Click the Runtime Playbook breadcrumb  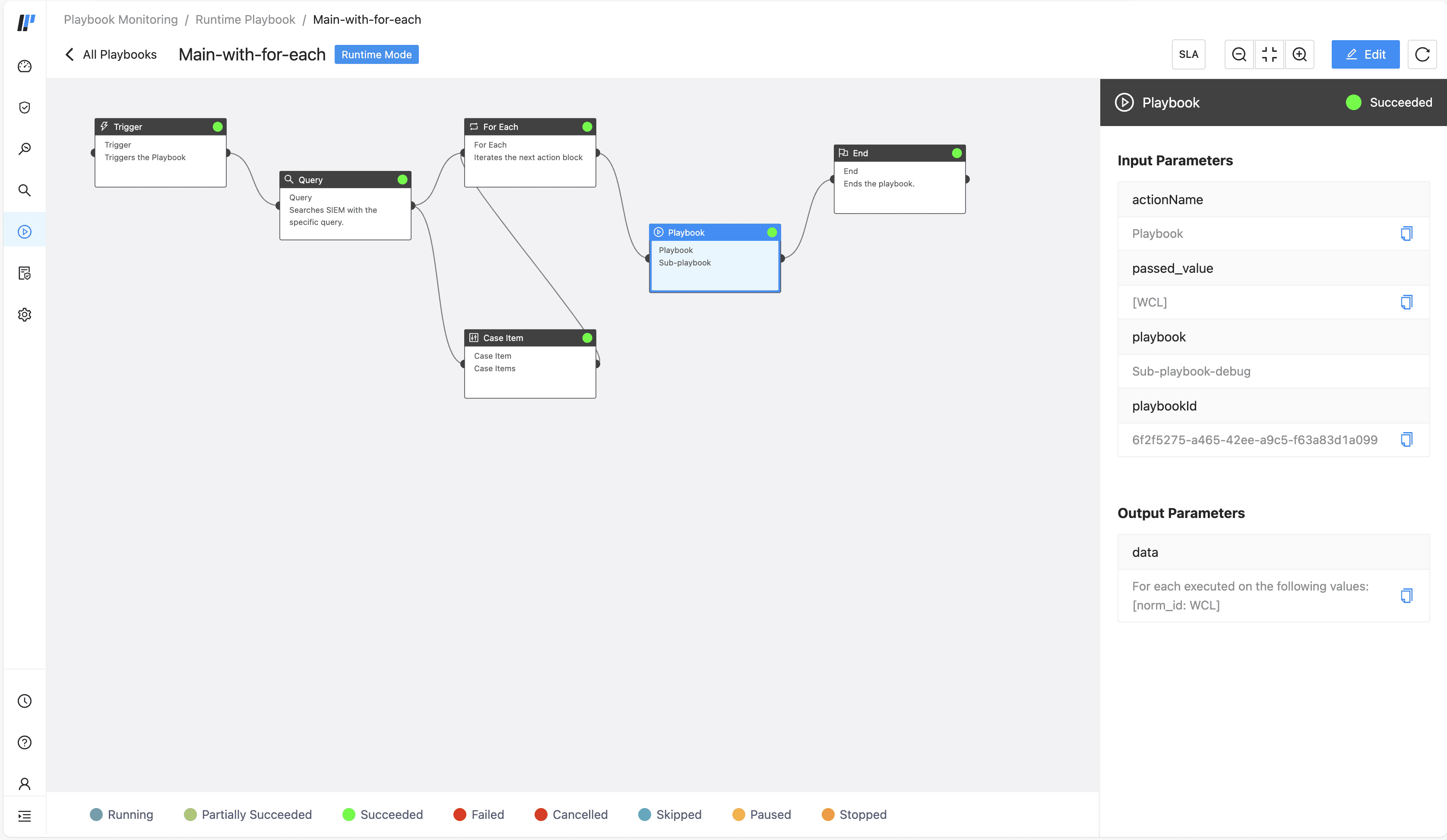[x=245, y=19]
